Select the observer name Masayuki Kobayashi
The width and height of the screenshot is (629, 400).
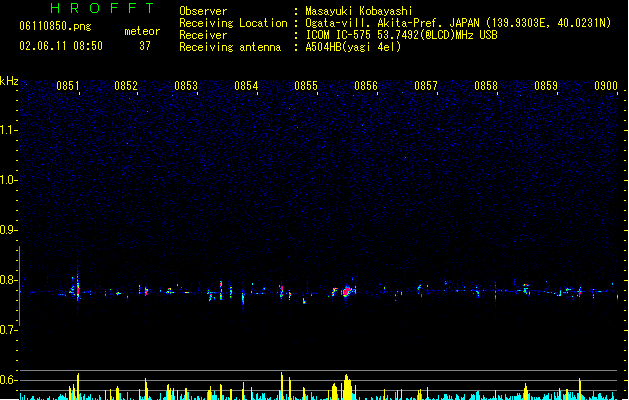(359, 11)
